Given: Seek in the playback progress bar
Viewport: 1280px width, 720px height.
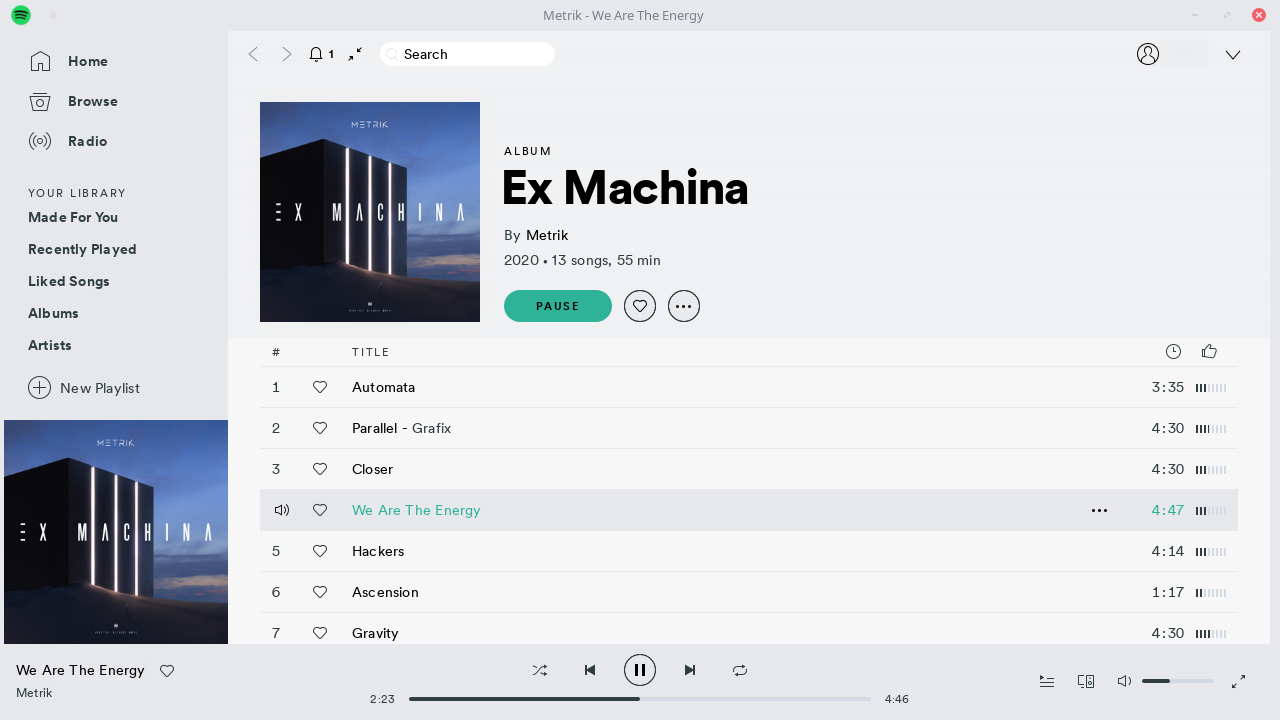Looking at the screenshot, I should [x=640, y=699].
